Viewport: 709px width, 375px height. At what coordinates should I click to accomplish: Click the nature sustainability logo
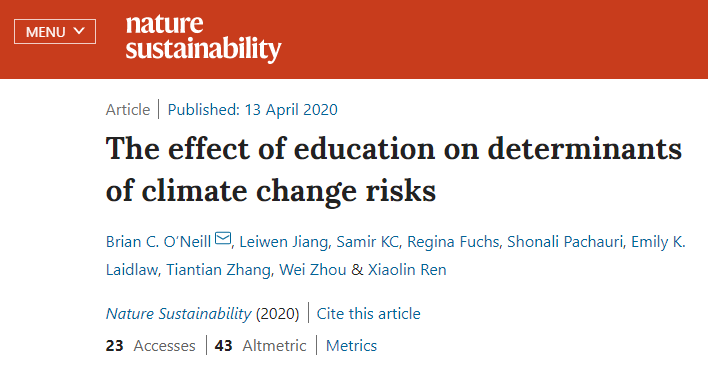click(203, 38)
